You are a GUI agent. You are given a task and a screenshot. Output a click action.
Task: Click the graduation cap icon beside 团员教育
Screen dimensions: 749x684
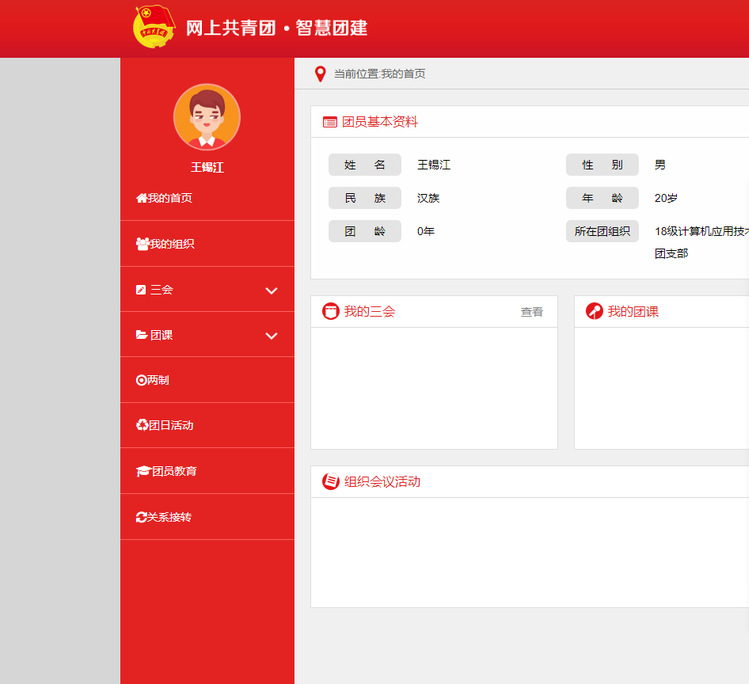(142, 471)
